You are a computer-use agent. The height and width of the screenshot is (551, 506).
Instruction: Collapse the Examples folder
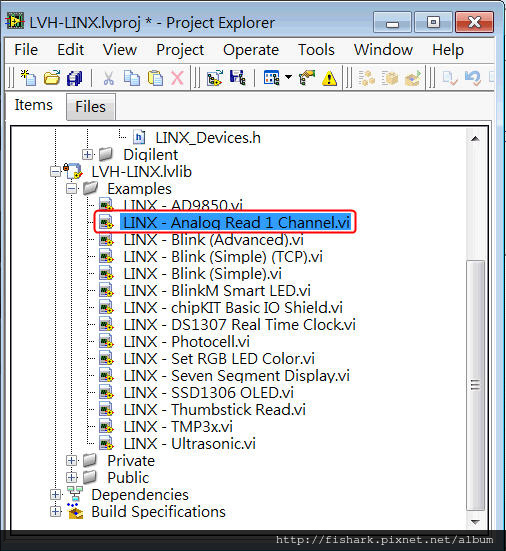pos(71,189)
